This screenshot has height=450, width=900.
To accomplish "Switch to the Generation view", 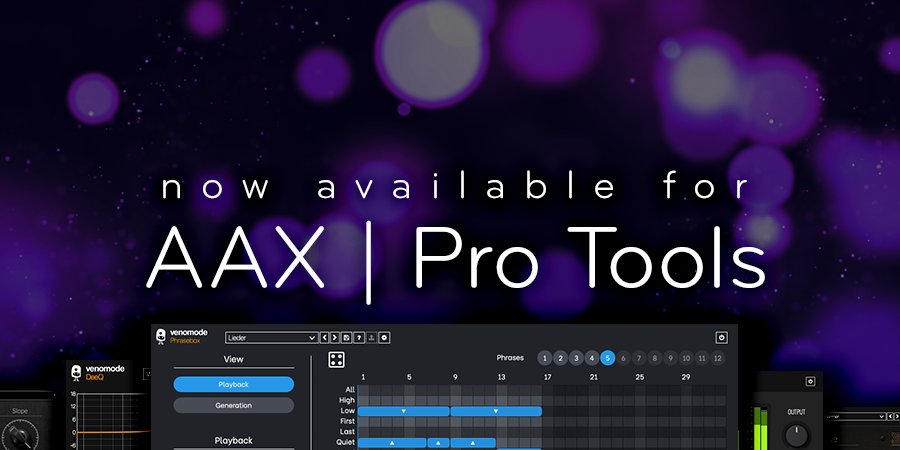I will point(234,405).
